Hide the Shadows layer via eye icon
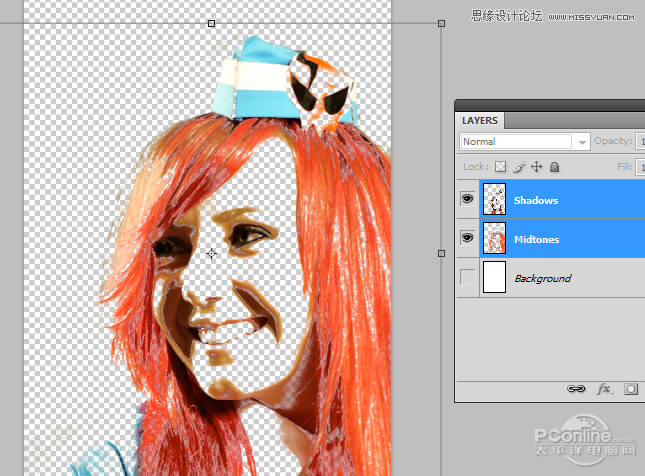The width and height of the screenshot is (645, 476). tap(467, 200)
